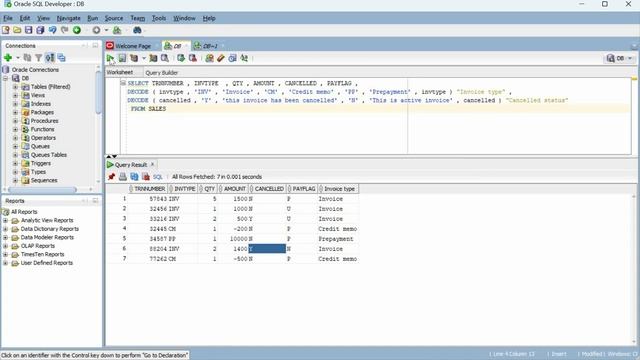Expand the Views node
Image resolution: width=640 pixels, height=360 pixels.
point(15,96)
